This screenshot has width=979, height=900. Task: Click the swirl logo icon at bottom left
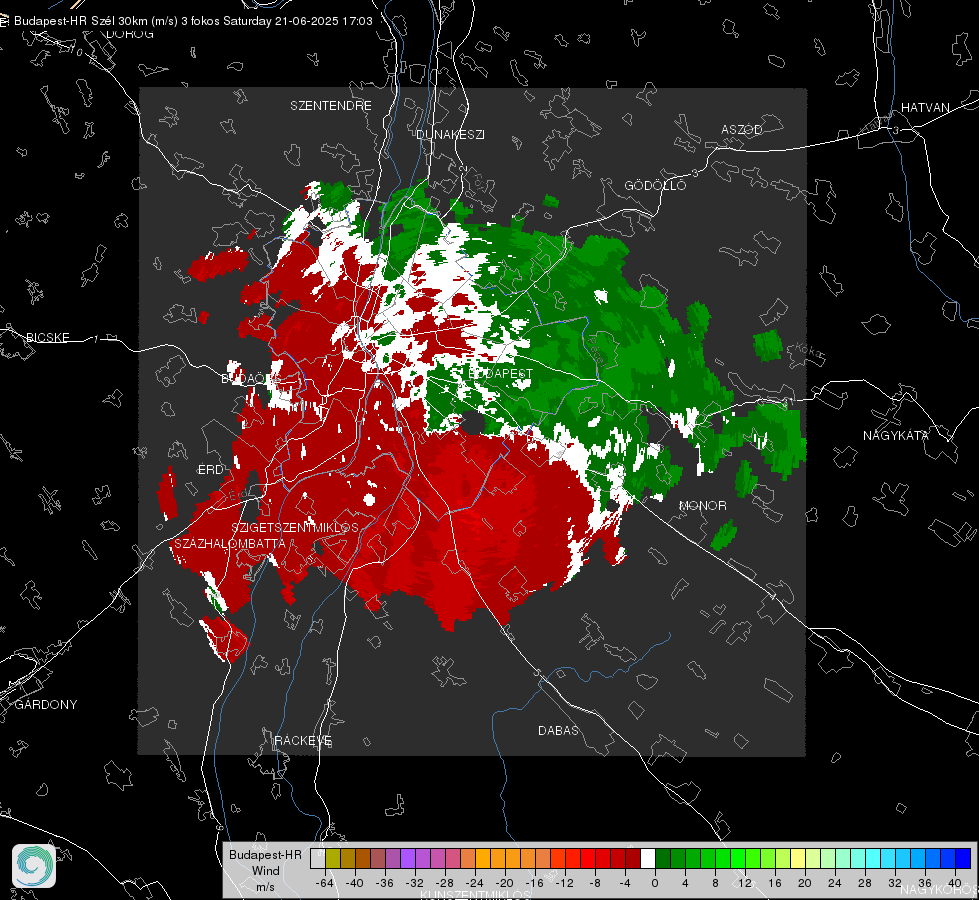[34, 866]
